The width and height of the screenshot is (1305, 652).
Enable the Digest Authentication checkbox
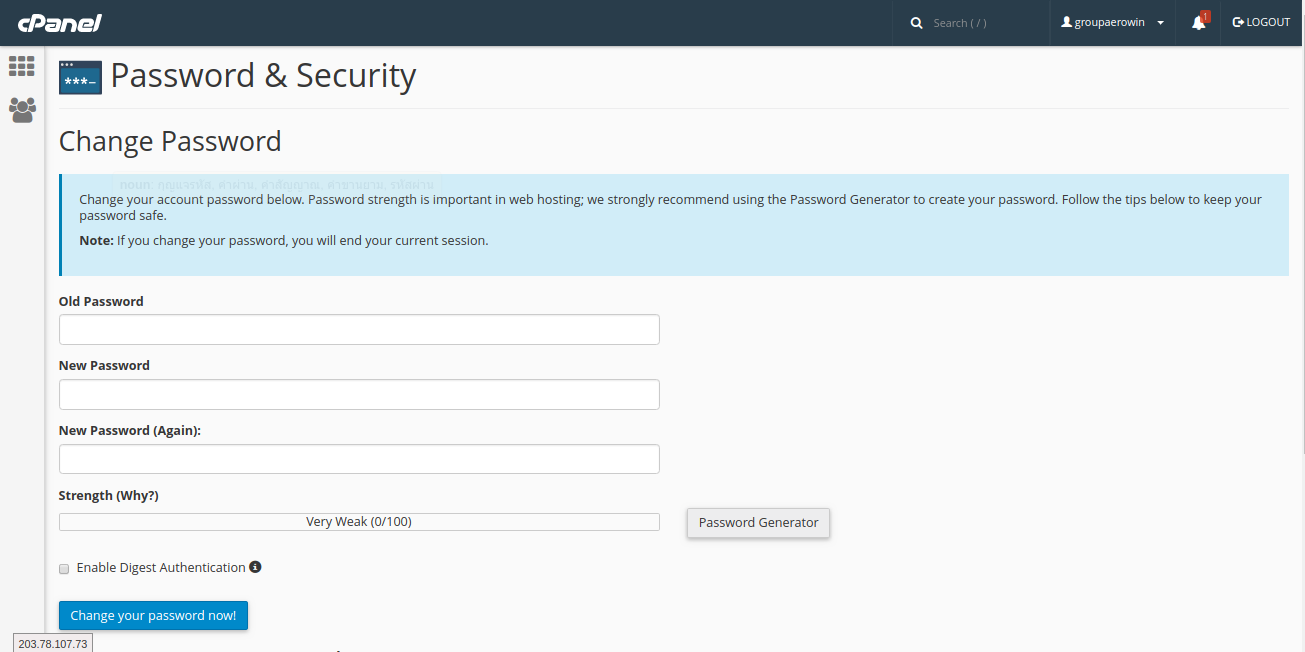(x=64, y=568)
